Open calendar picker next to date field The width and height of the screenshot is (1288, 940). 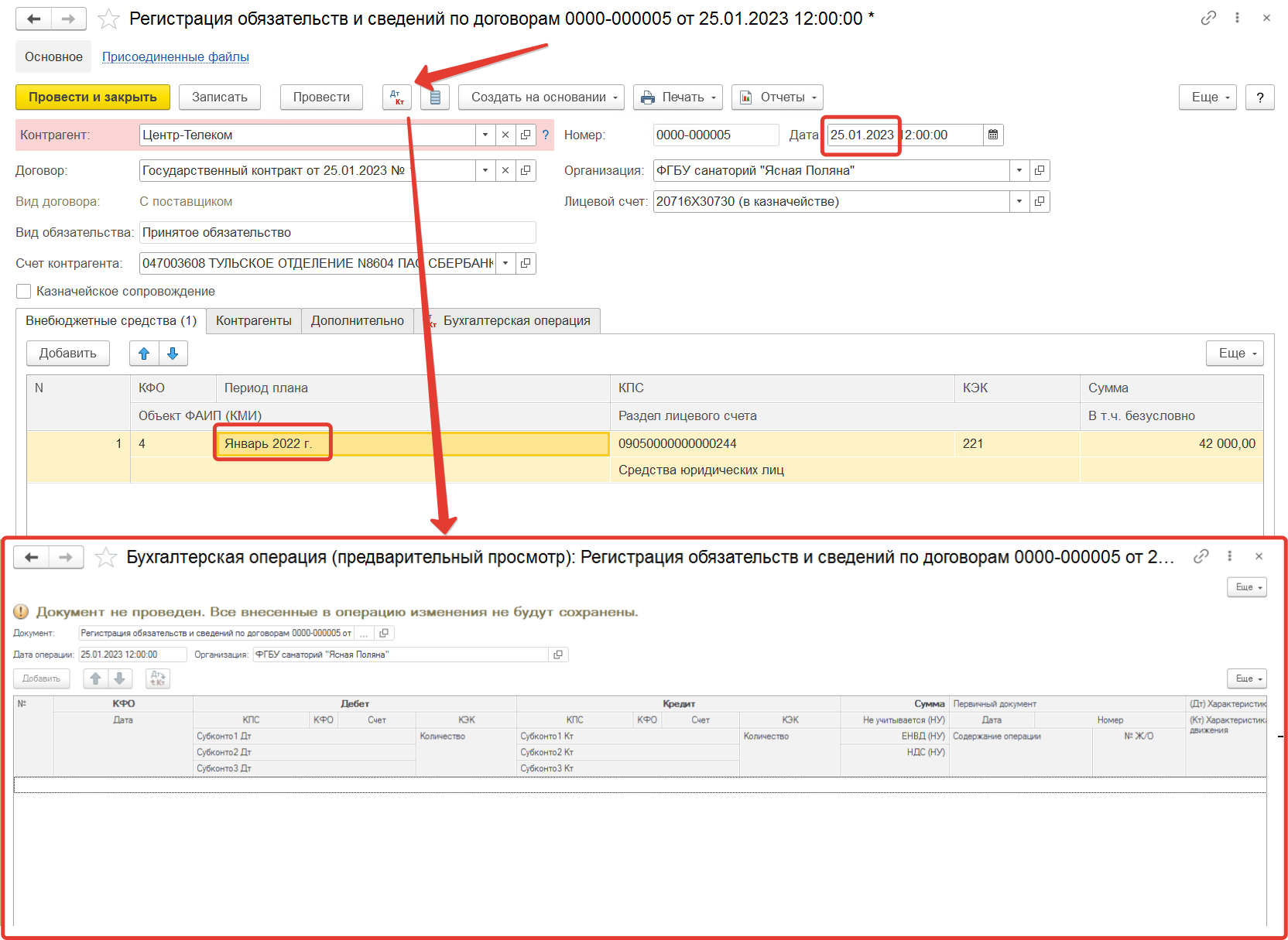993,135
